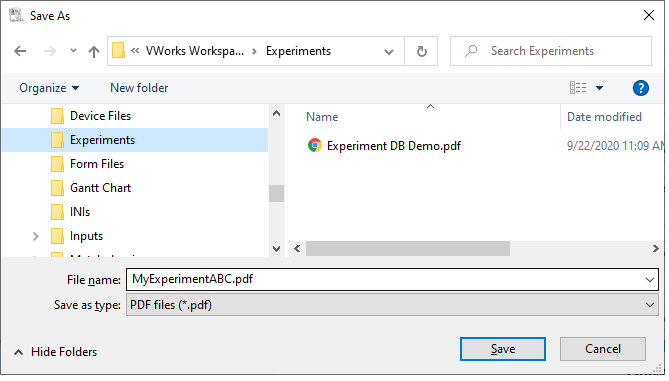
Task: Click Chrome icon of Experiment DB Demo.pdf
Action: click(314, 145)
